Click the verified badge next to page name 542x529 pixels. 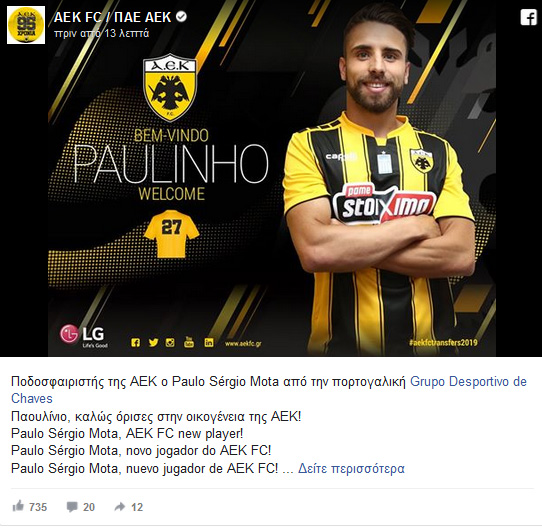[x=181, y=17]
